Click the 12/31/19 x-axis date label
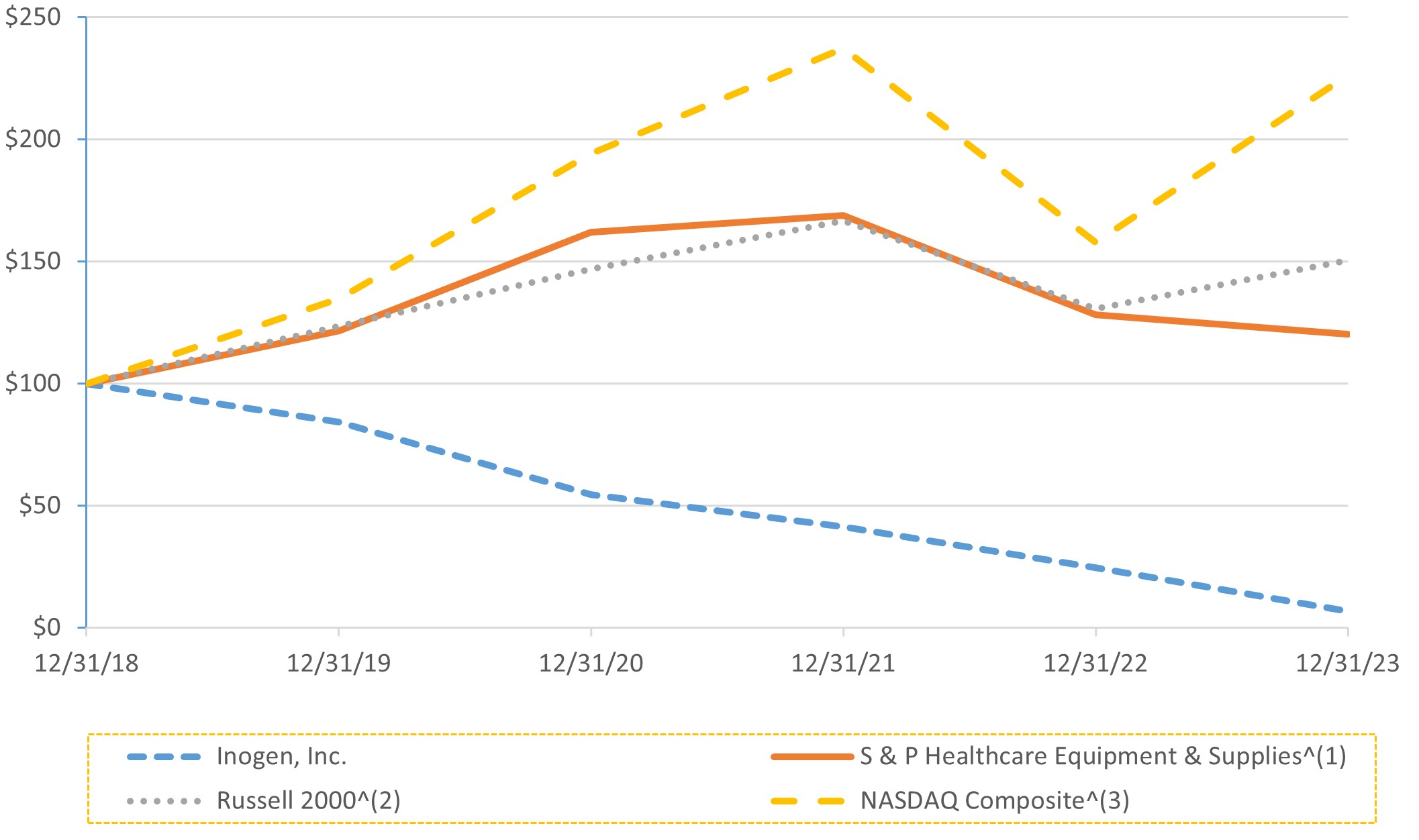Image resolution: width=1419 pixels, height=840 pixels. (x=338, y=663)
